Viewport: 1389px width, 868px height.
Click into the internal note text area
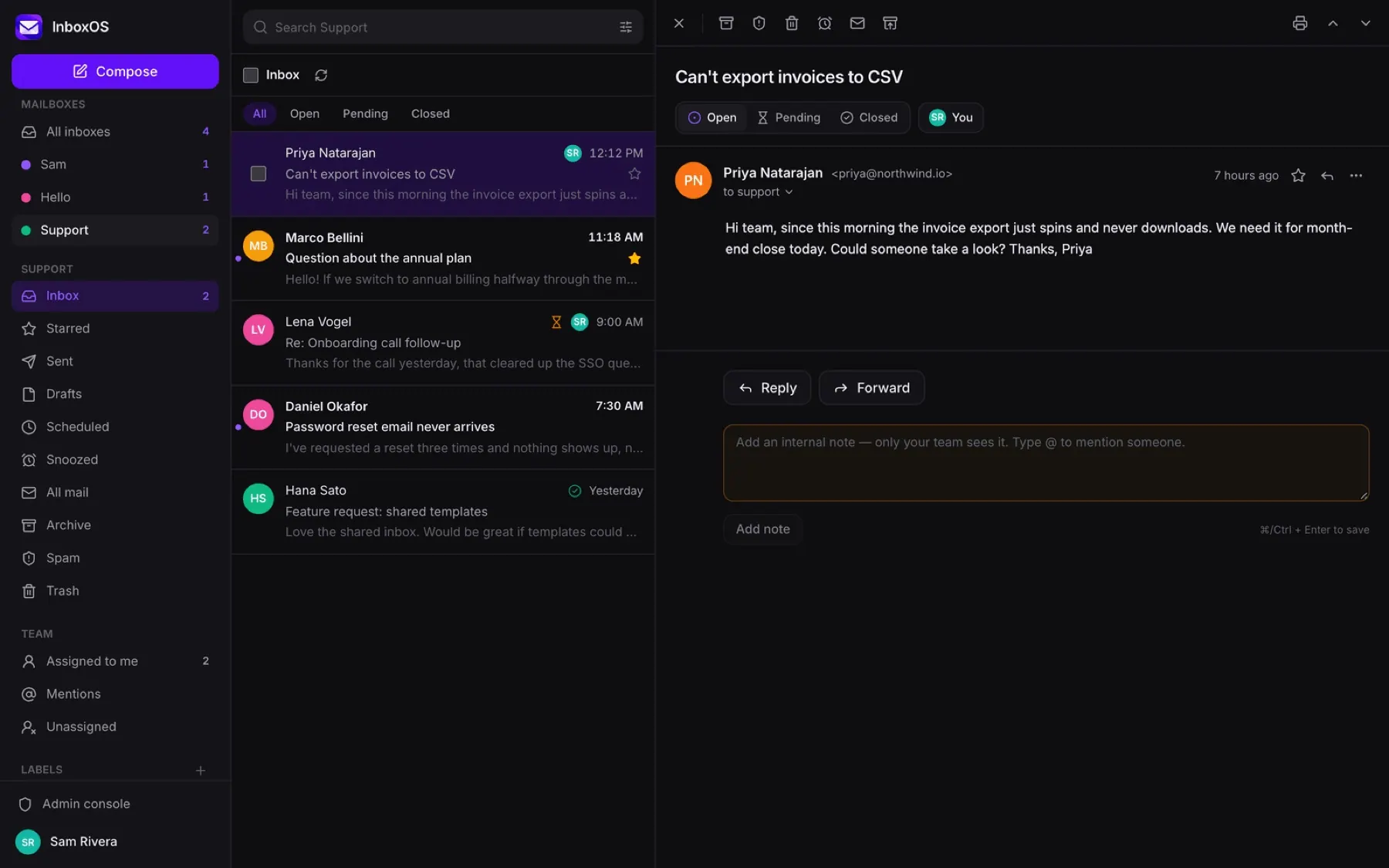tap(1046, 463)
